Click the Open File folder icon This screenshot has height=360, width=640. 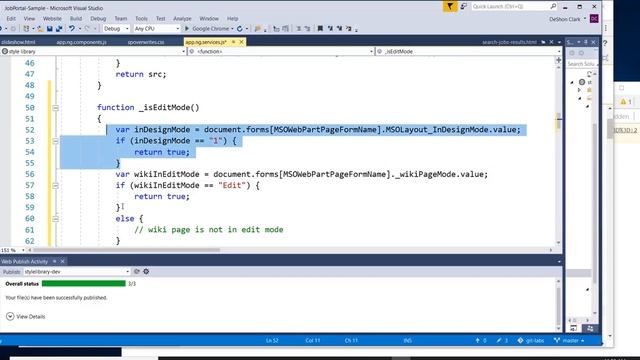(40, 29)
